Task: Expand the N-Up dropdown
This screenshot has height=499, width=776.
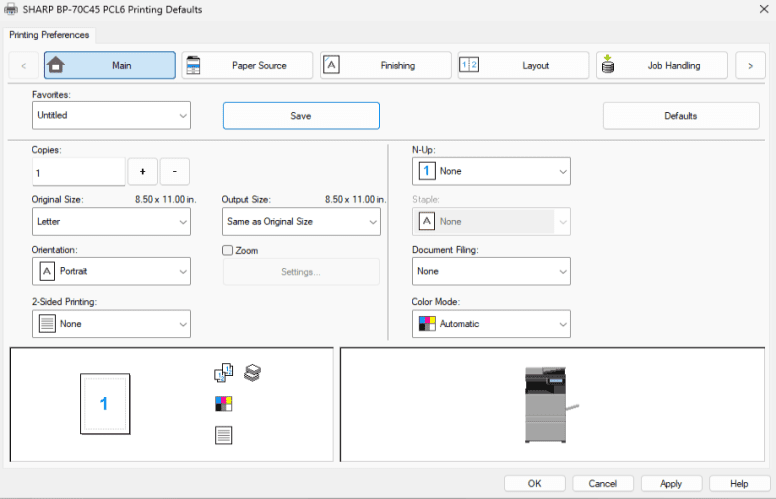Action: pyautogui.click(x=491, y=171)
